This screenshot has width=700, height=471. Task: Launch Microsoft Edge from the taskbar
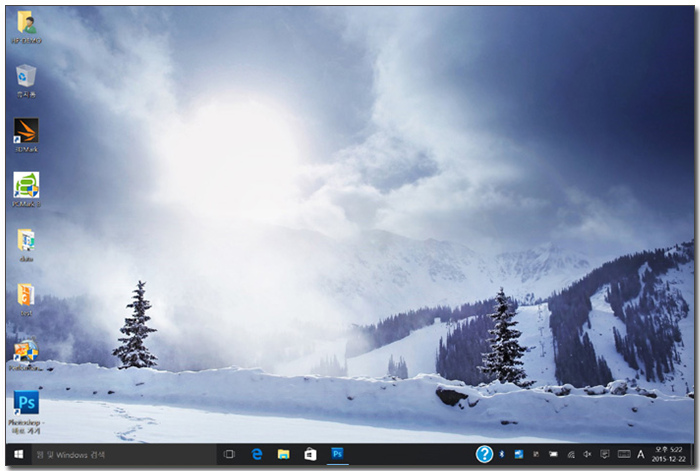pyautogui.click(x=257, y=455)
